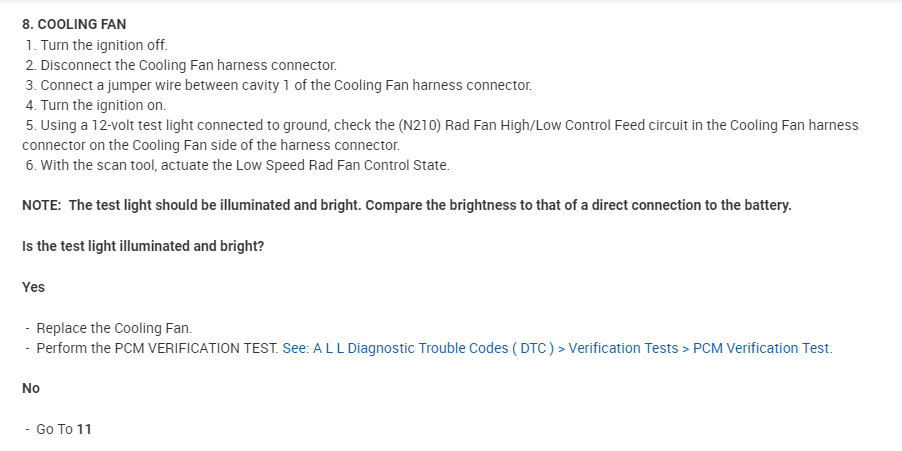Click step 6 about the scan tool

click(238, 165)
